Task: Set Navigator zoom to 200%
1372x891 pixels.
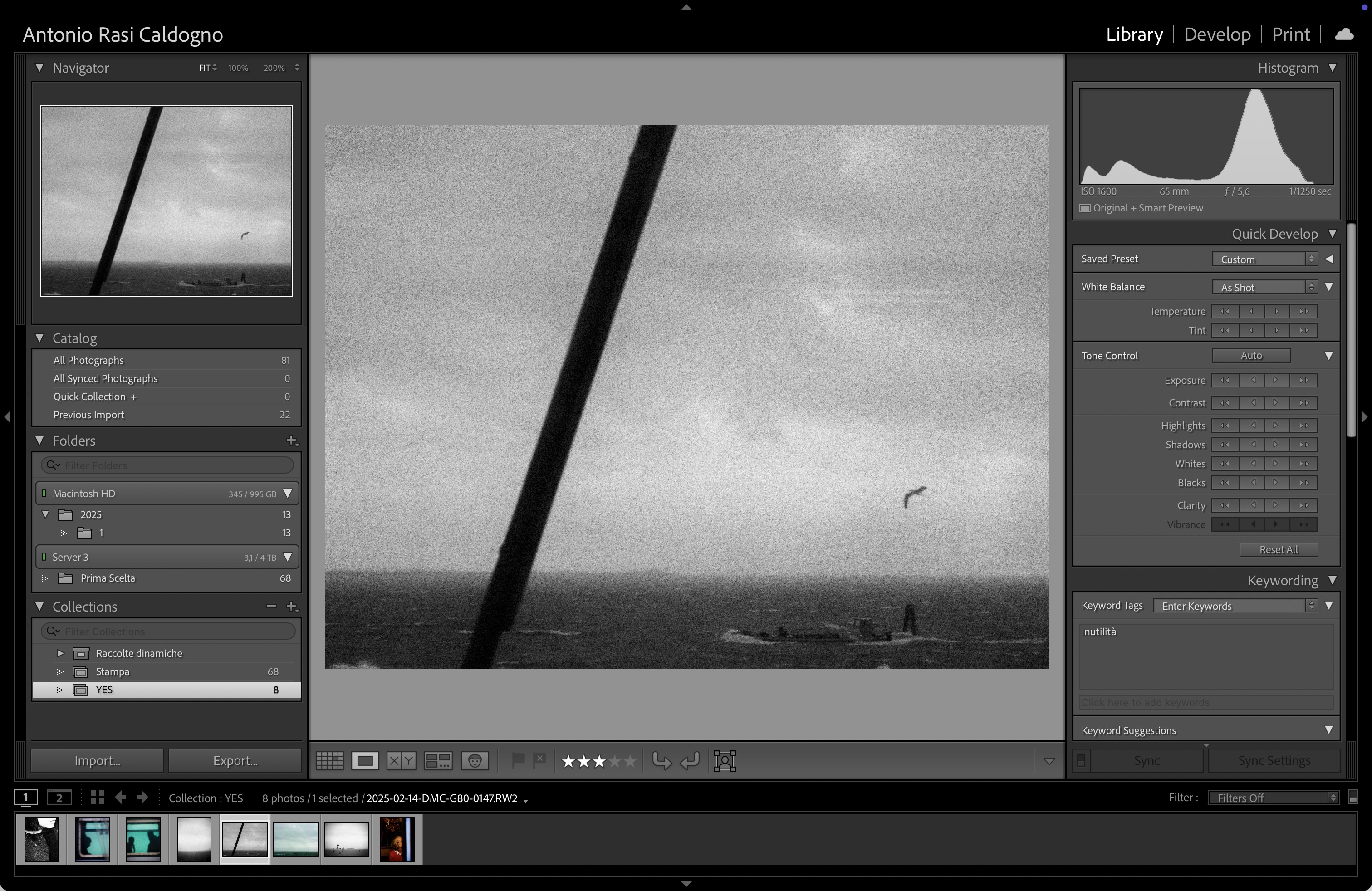Action: (274, 68)
